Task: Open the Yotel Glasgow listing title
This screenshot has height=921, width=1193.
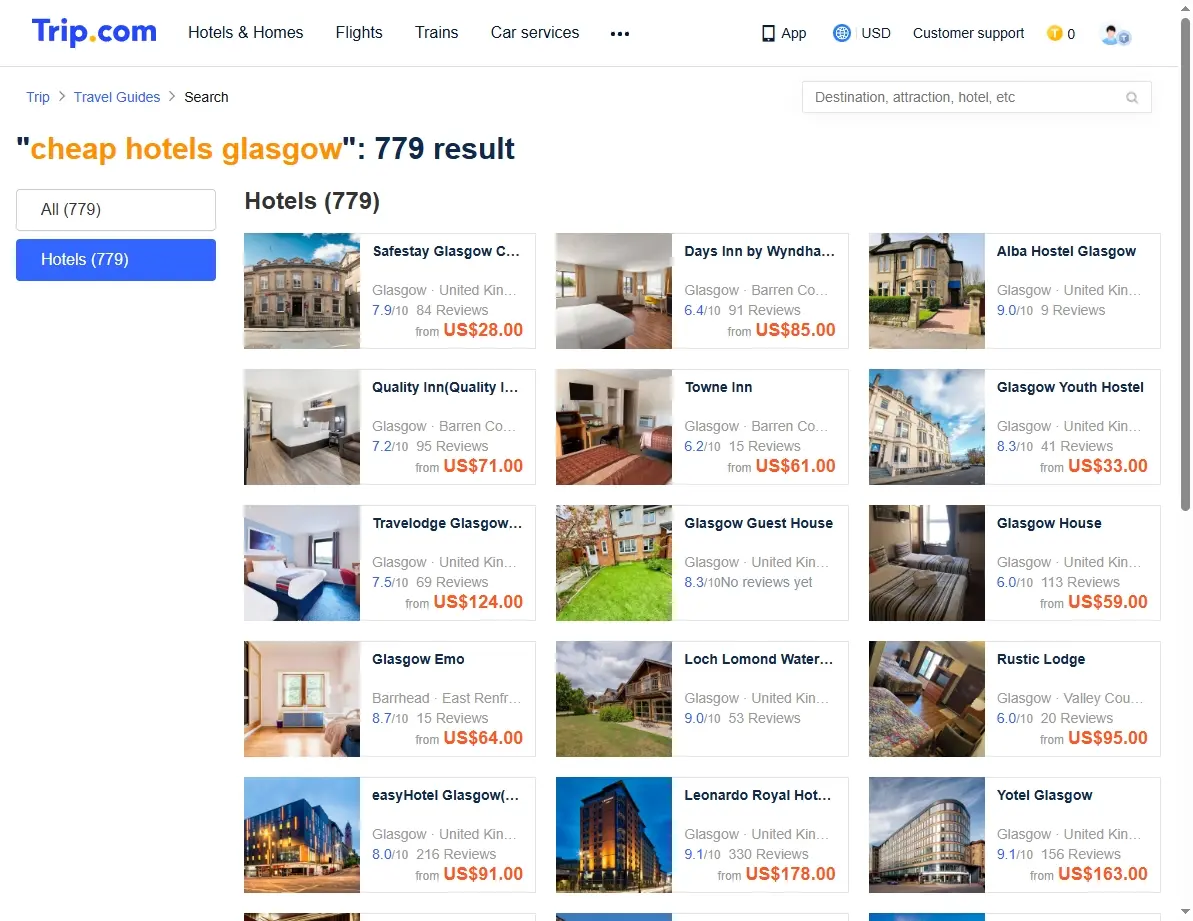Action: tap(1045, 796)
